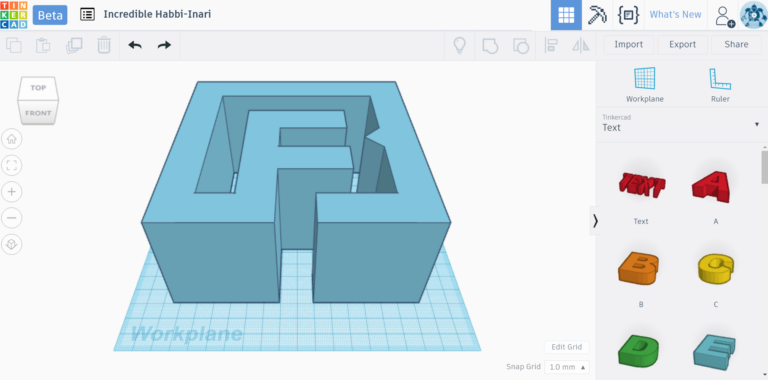Click the Import button
768x380 pixels.
coord(628,45)
